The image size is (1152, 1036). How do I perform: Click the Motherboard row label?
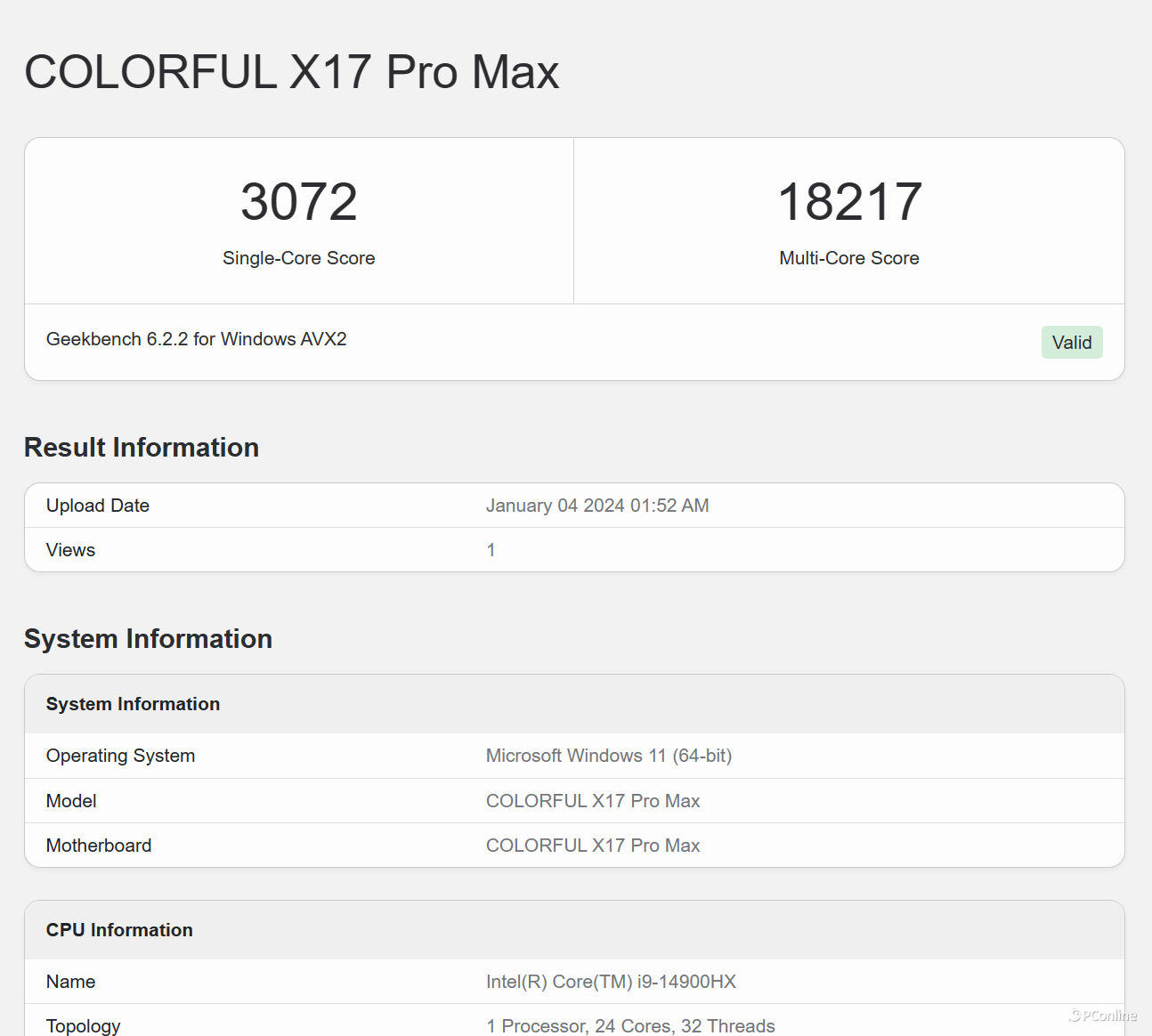99,846
